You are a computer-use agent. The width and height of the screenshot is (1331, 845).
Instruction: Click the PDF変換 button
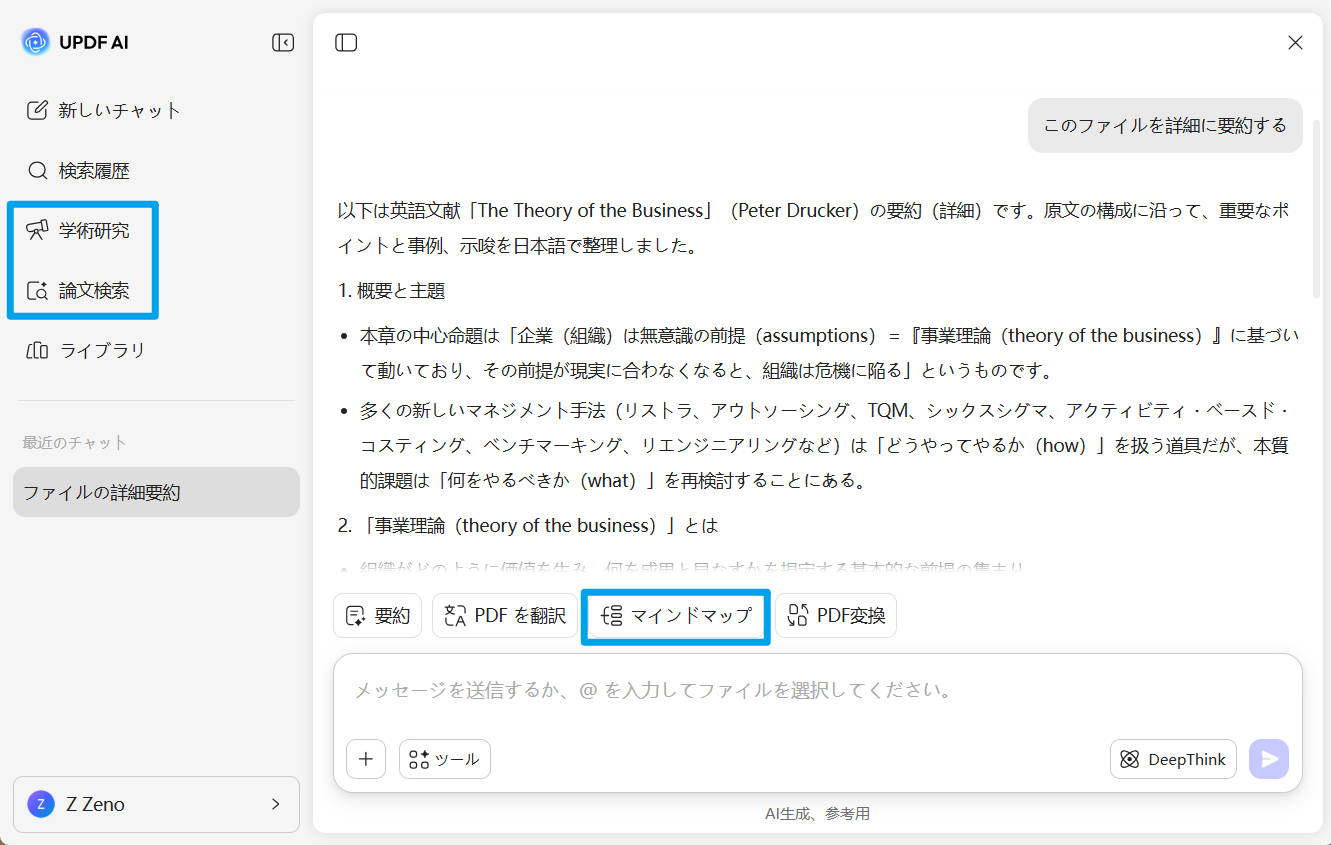(x=836, y=616)
